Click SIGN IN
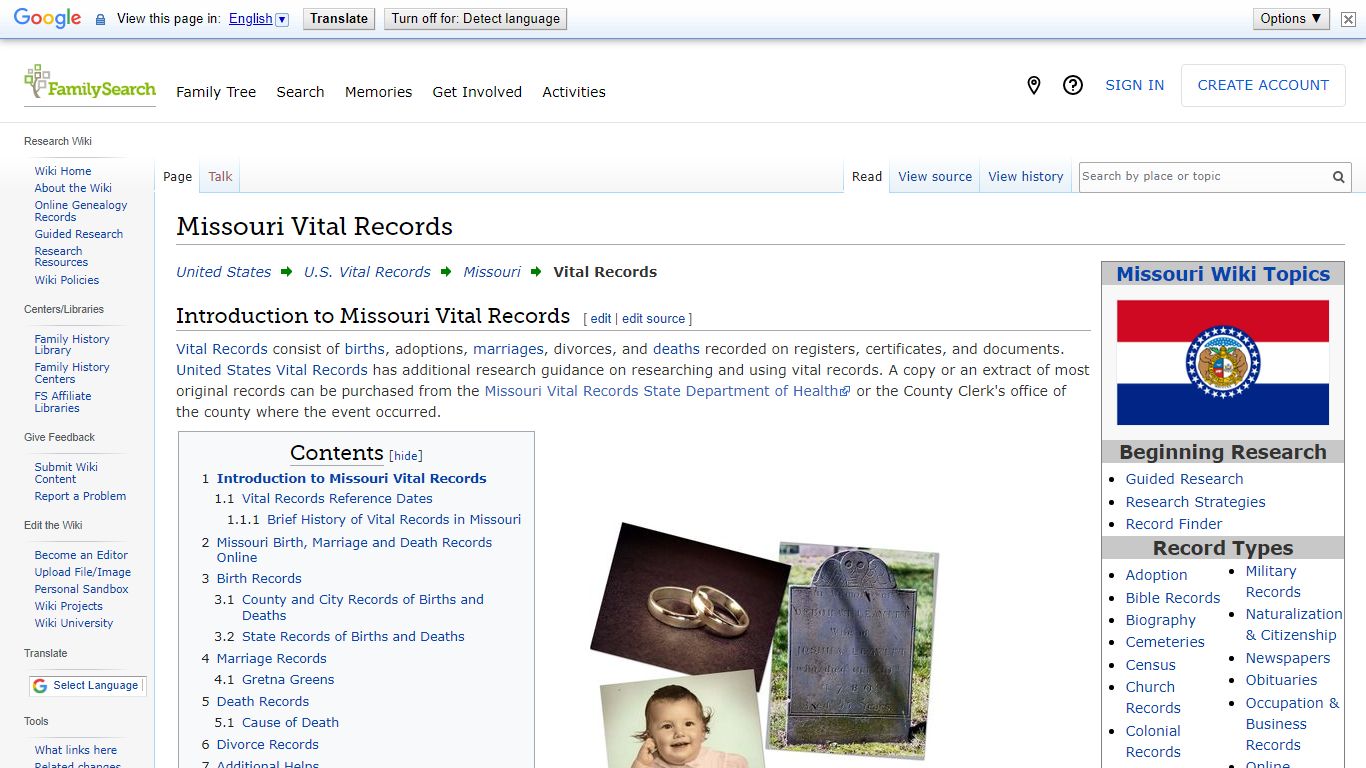This screenshot has height=768, width=1366. (x=1134, y=86)
